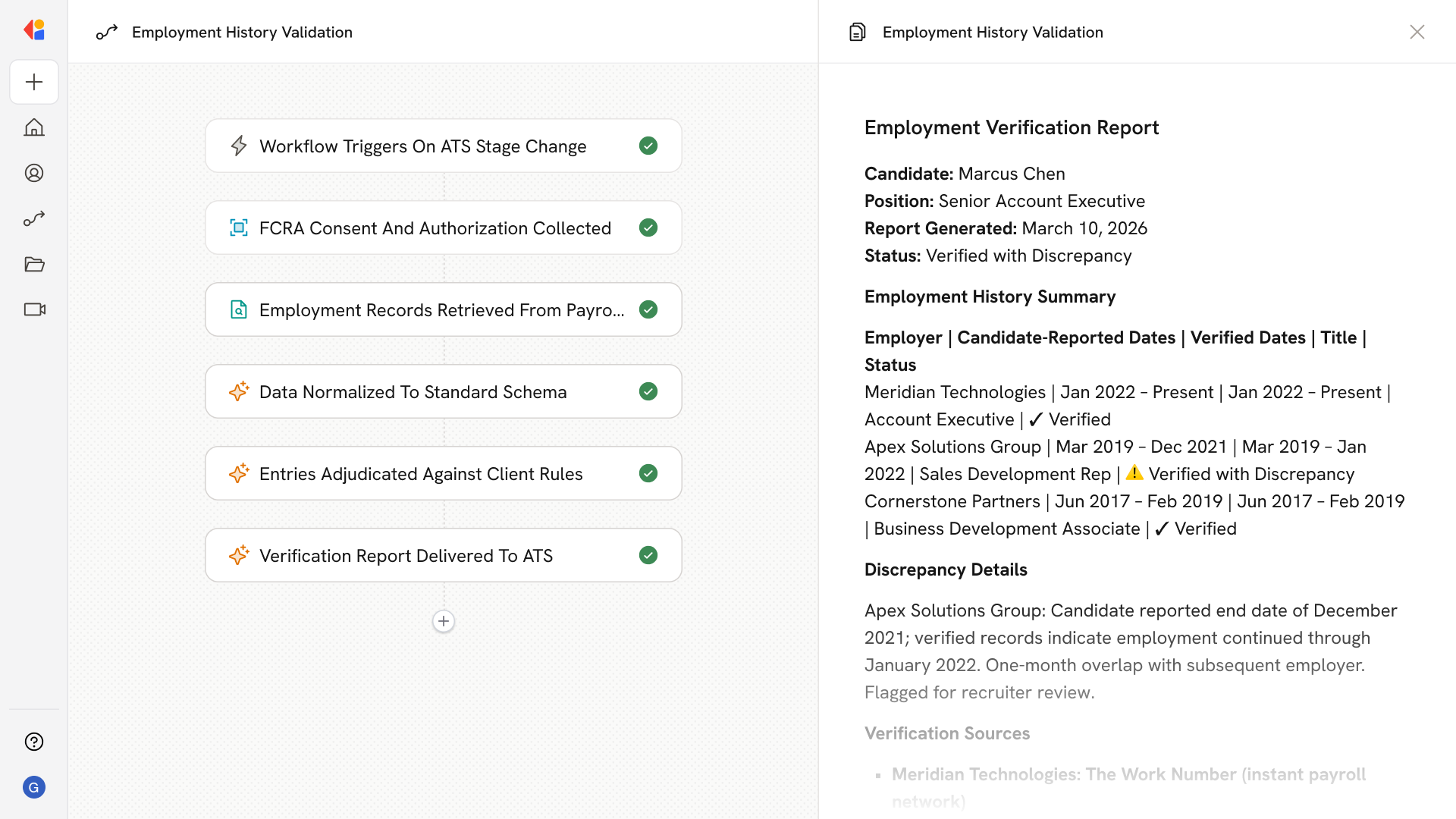Click the plus button in sidebar
Image resolution: width=1456 pixels, height=819 pixels.
(x=34, y=82)
